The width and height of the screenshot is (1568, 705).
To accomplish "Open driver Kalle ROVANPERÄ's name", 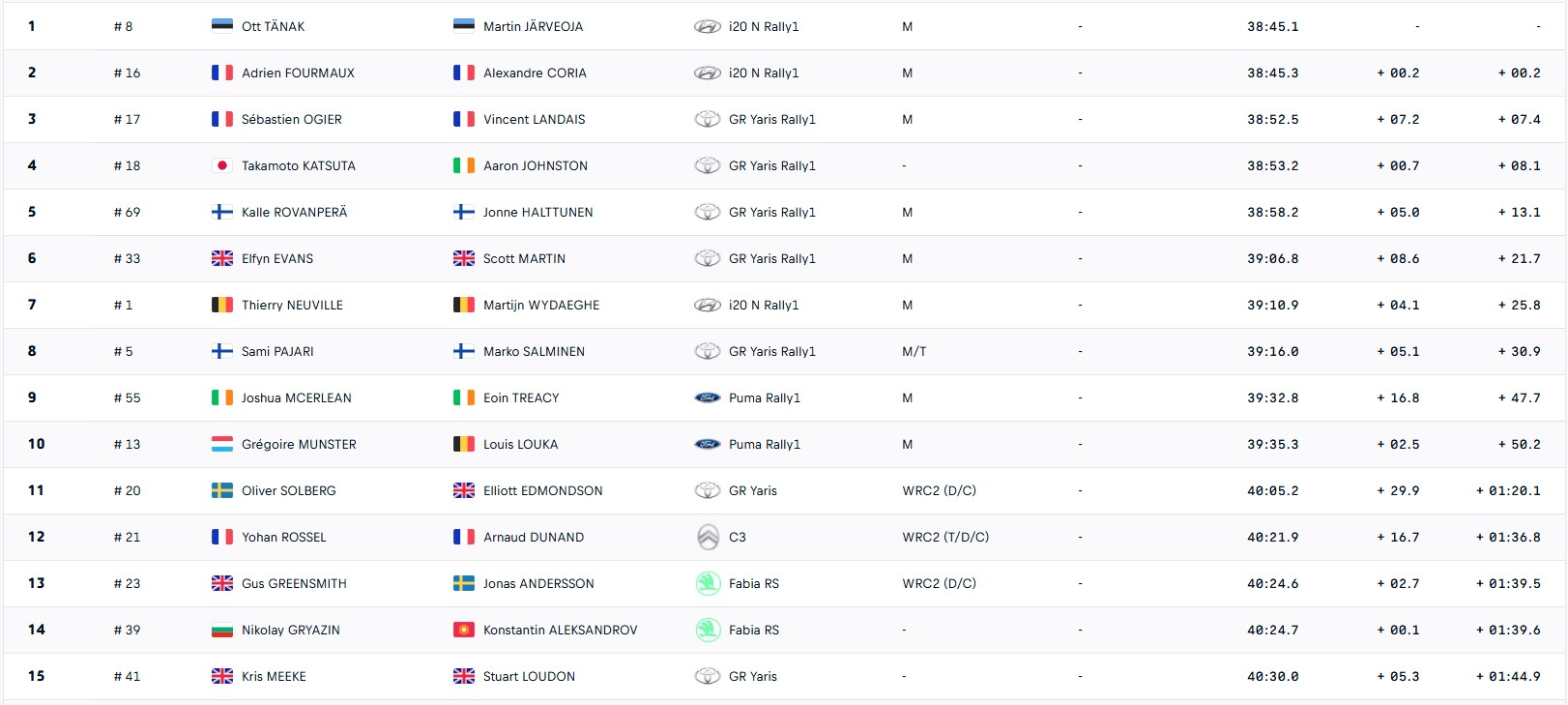I will (x=294, y=212).
